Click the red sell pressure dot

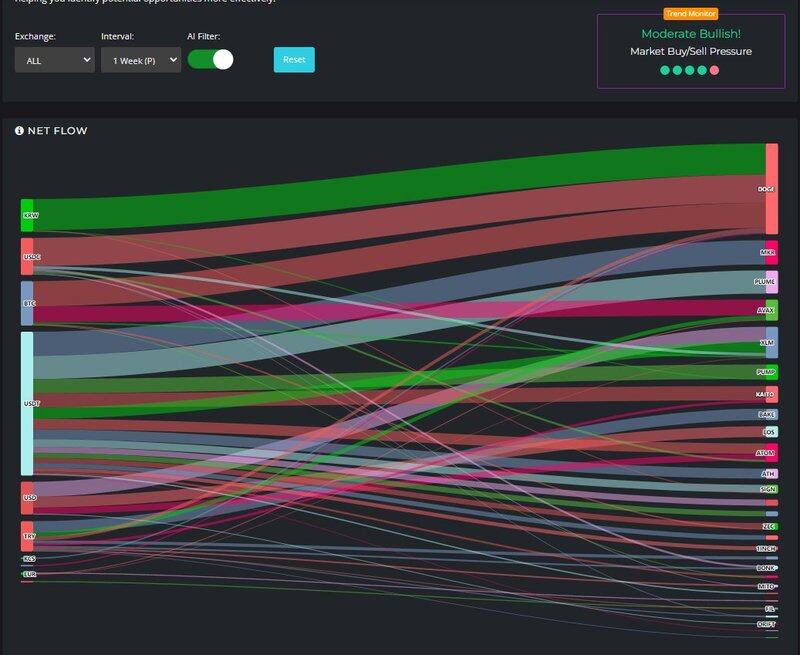tap(714, 70)
